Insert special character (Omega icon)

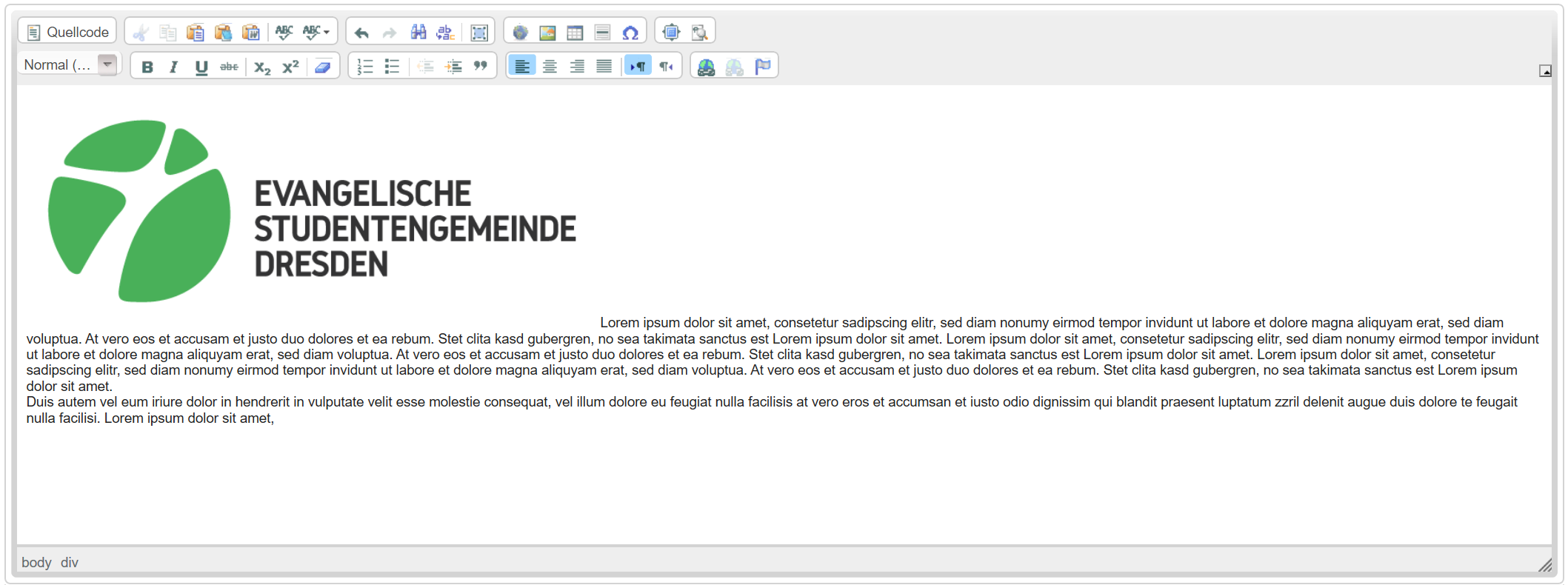pos(630,32)
